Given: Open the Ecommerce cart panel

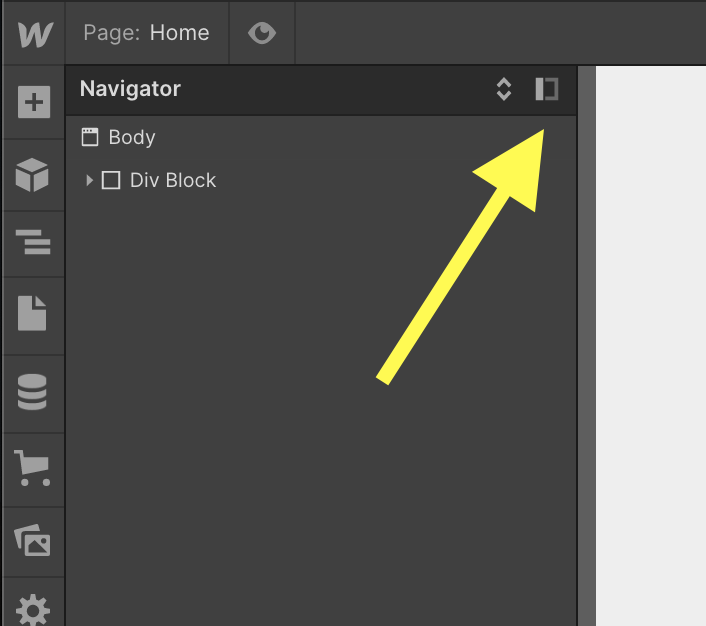Looking at the screenshot, I should 33,465.
